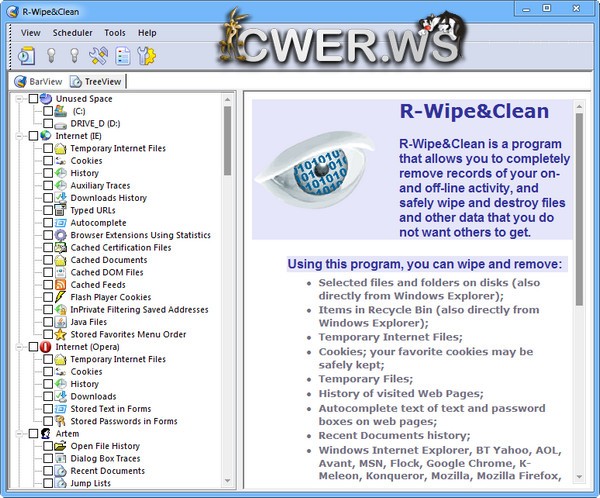
Task: Enable the DRIVE_D (D:) checkbox
Action: click(x=48, y=123)
